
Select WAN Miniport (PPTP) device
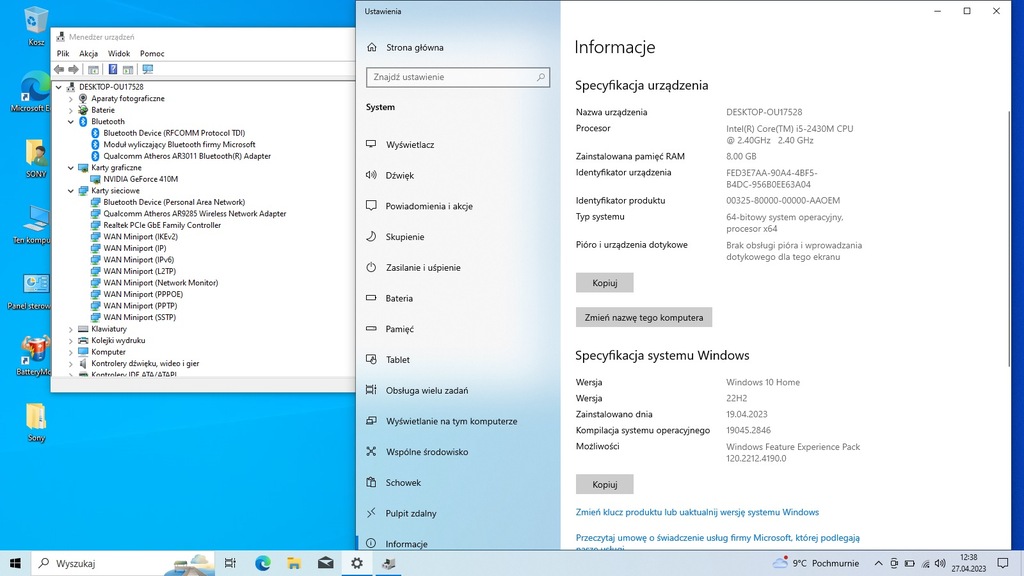click(140, 306)
